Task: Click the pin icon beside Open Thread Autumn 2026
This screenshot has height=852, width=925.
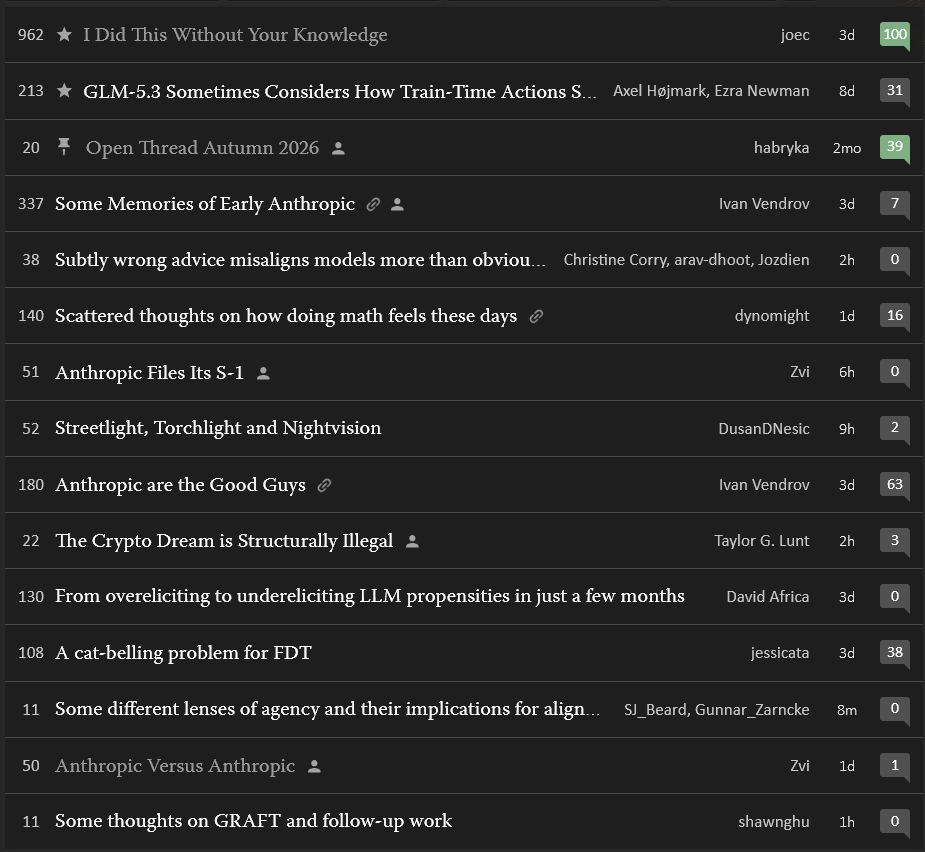Action: [x=64, y=146]
